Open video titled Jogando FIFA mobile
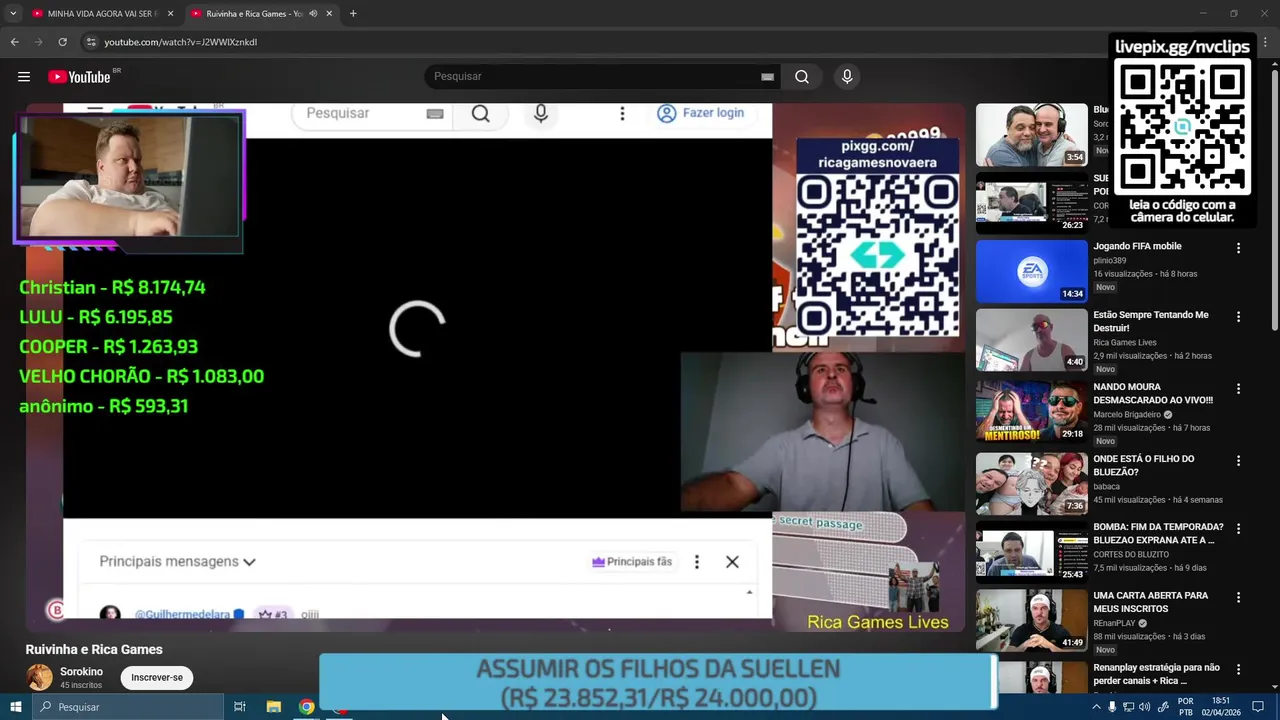Viewport: 1280px width, 720px height. click(1137, 246)
